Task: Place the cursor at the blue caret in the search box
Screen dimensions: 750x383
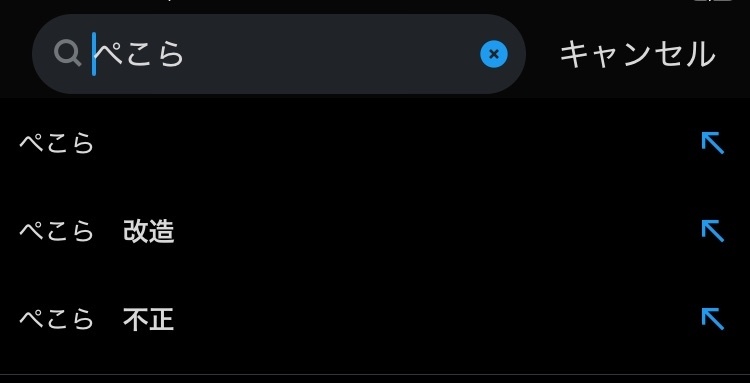Action: tap(94, 54)
